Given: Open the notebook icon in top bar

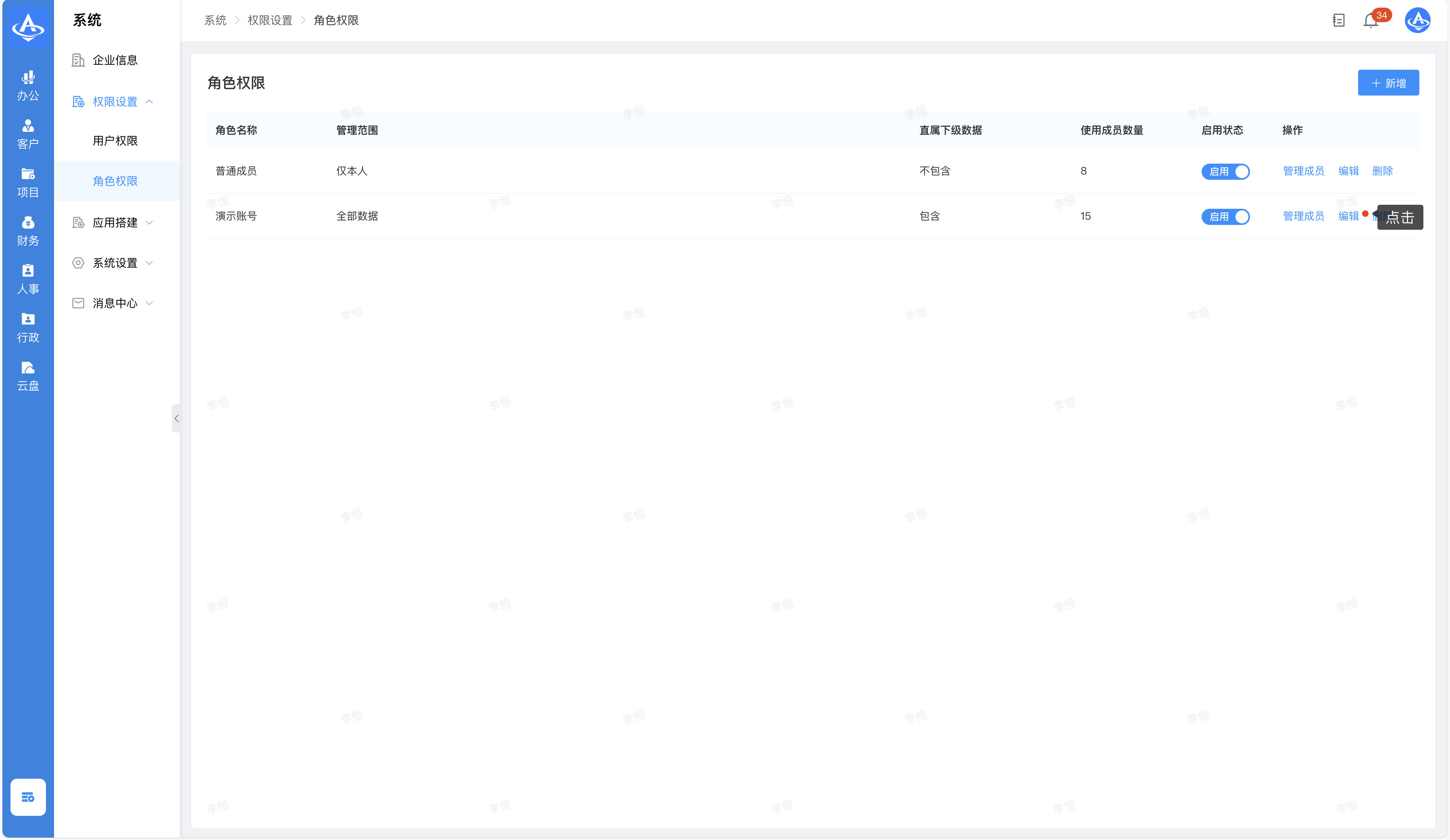Looking at the screenshot, I should coord(1338,21).
